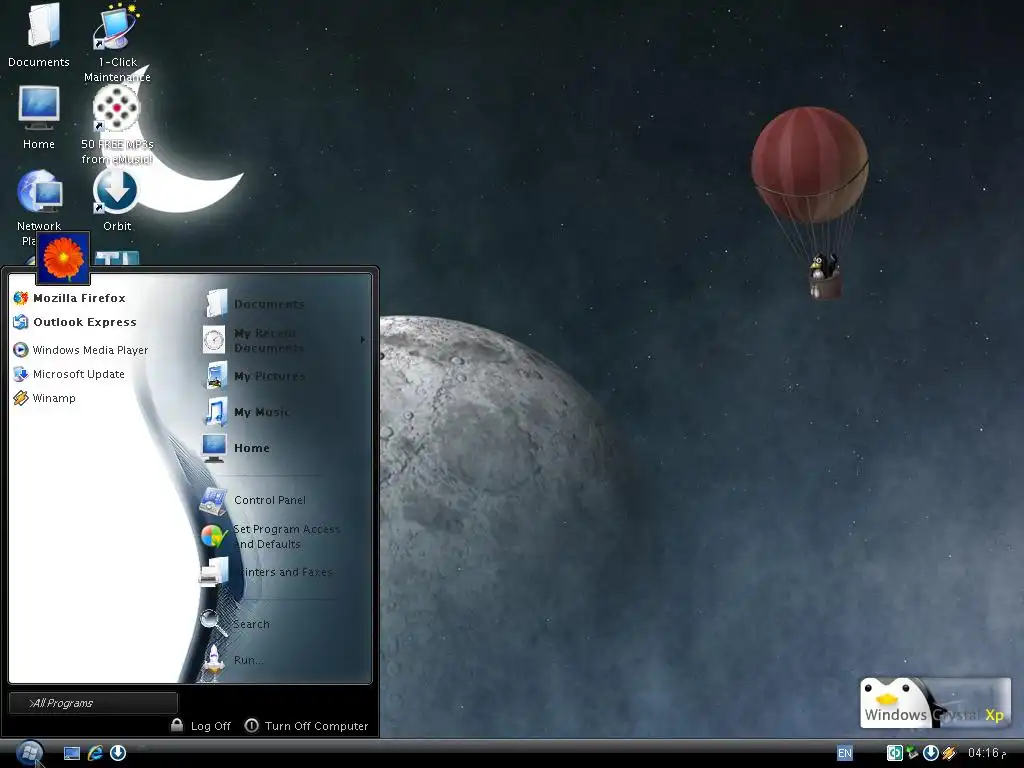Click the green network tray icon

(x=912, y=753)
